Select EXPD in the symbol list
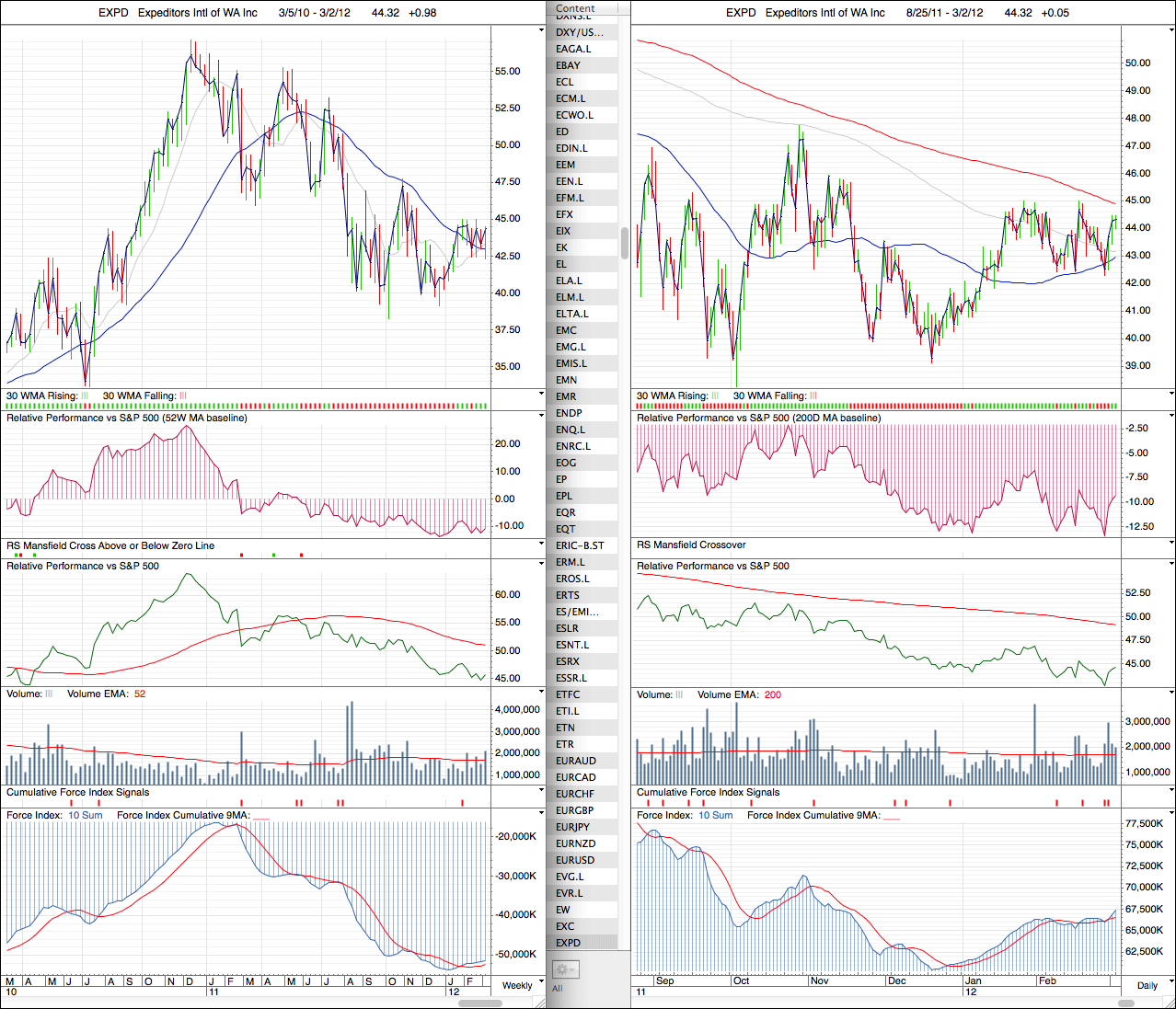Screen dimensions: 1176x1009 (569, 943)
